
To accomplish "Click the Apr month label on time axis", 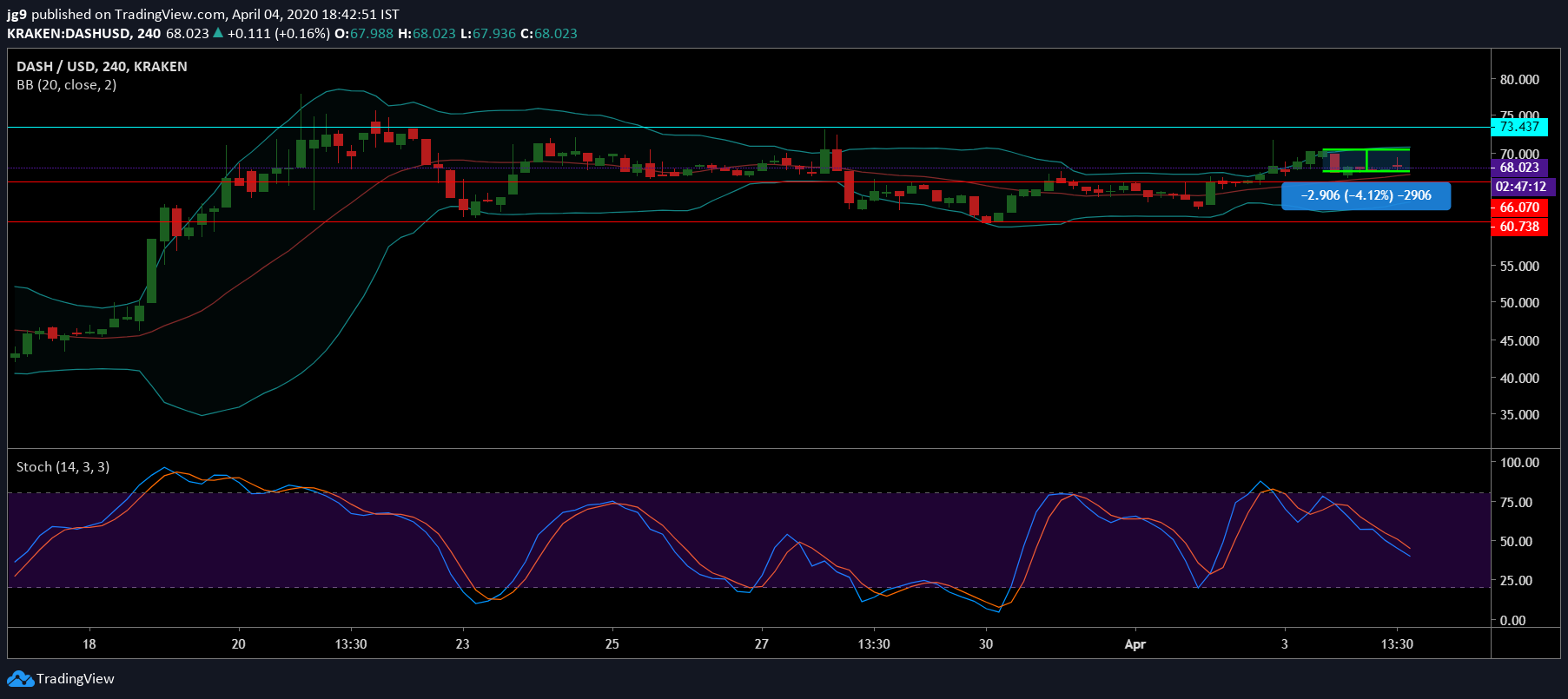I will (1135, 644).
